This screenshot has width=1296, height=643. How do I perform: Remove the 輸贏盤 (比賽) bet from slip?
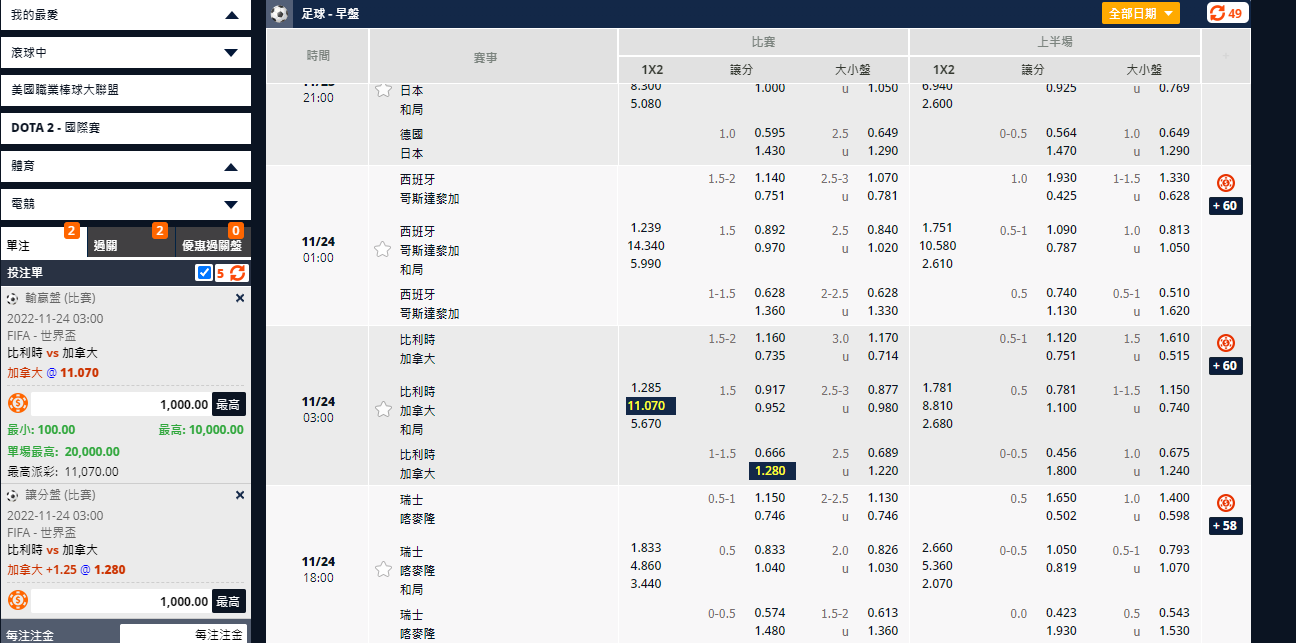tap(239, 298)
